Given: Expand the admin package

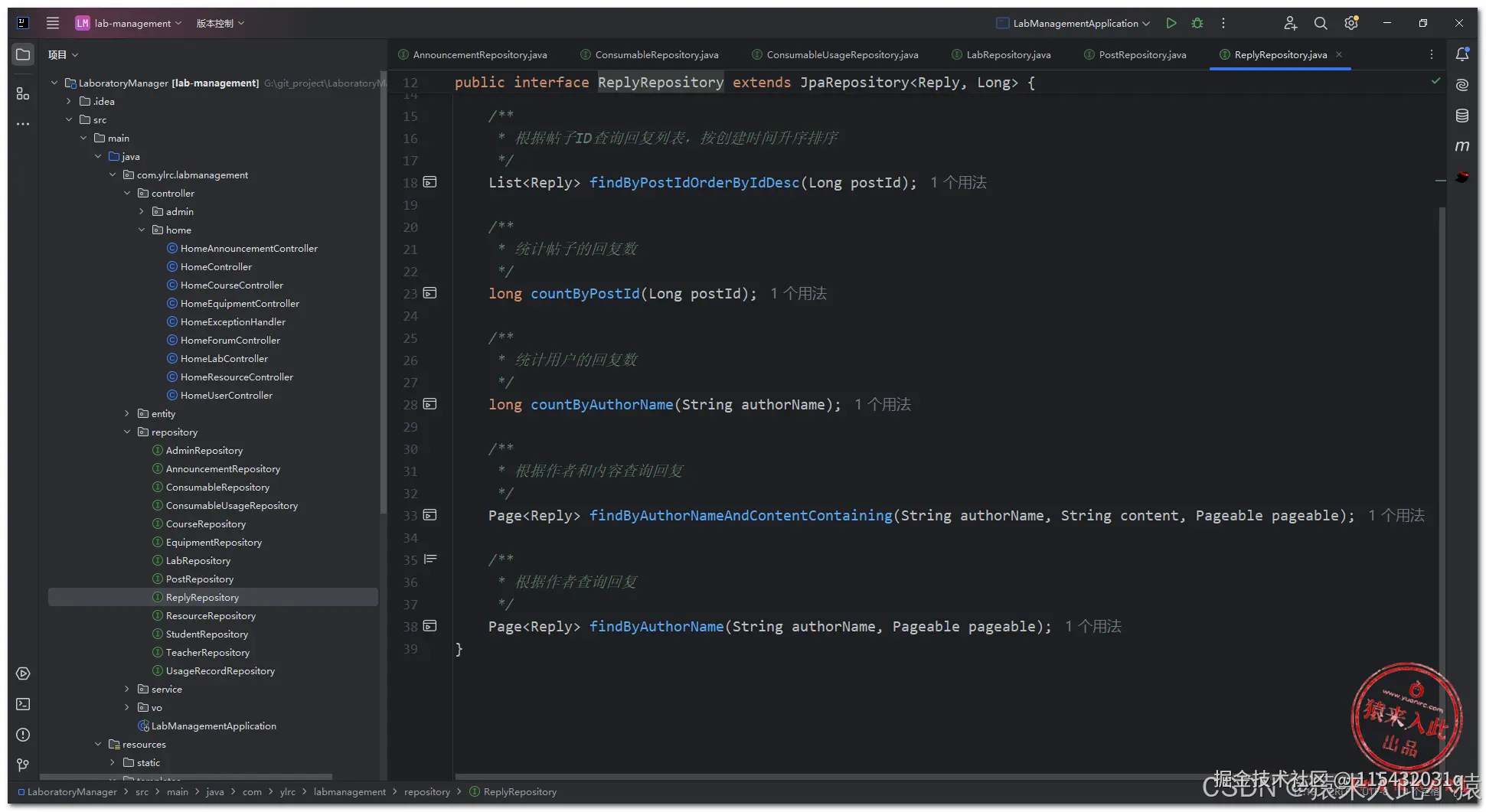Looking at the screenshot, I should coord(142,211).
